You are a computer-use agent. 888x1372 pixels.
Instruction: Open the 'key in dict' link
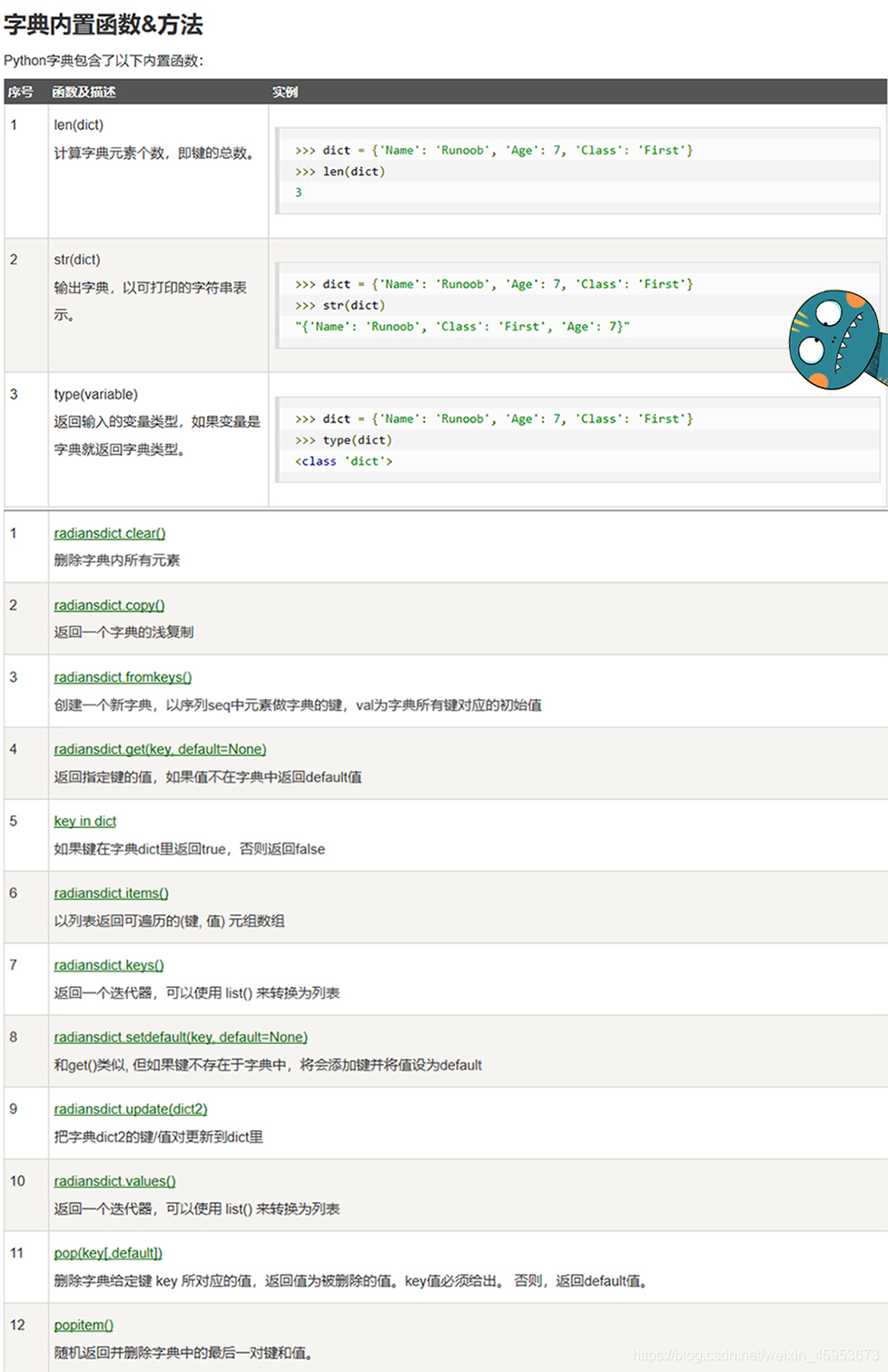85,821
